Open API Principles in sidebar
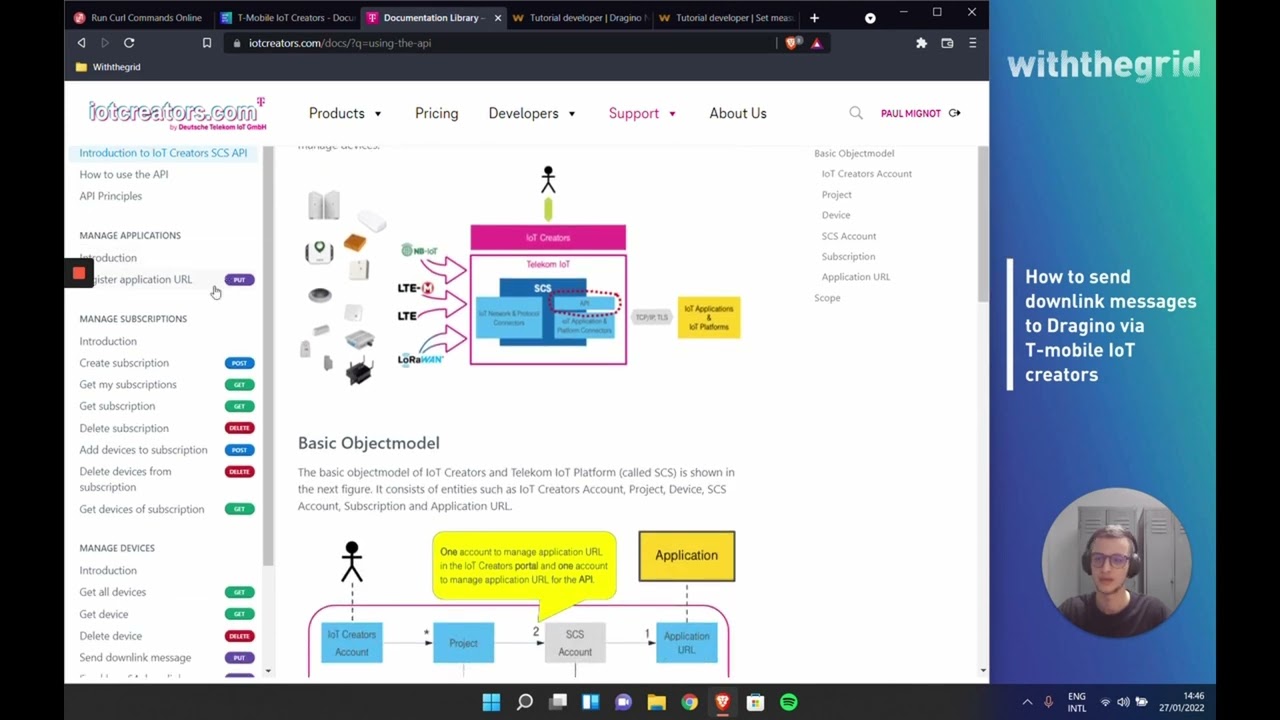Viewport: 1280px width, 720px height. pos(111,196)
